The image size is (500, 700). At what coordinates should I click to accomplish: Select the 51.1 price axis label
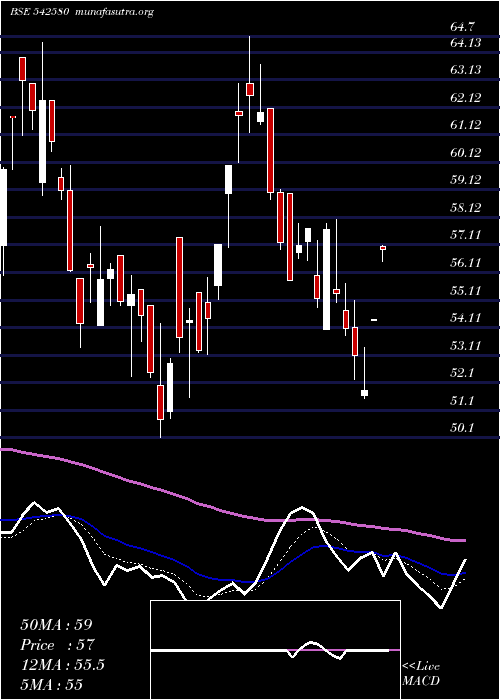tap(462, 401)
